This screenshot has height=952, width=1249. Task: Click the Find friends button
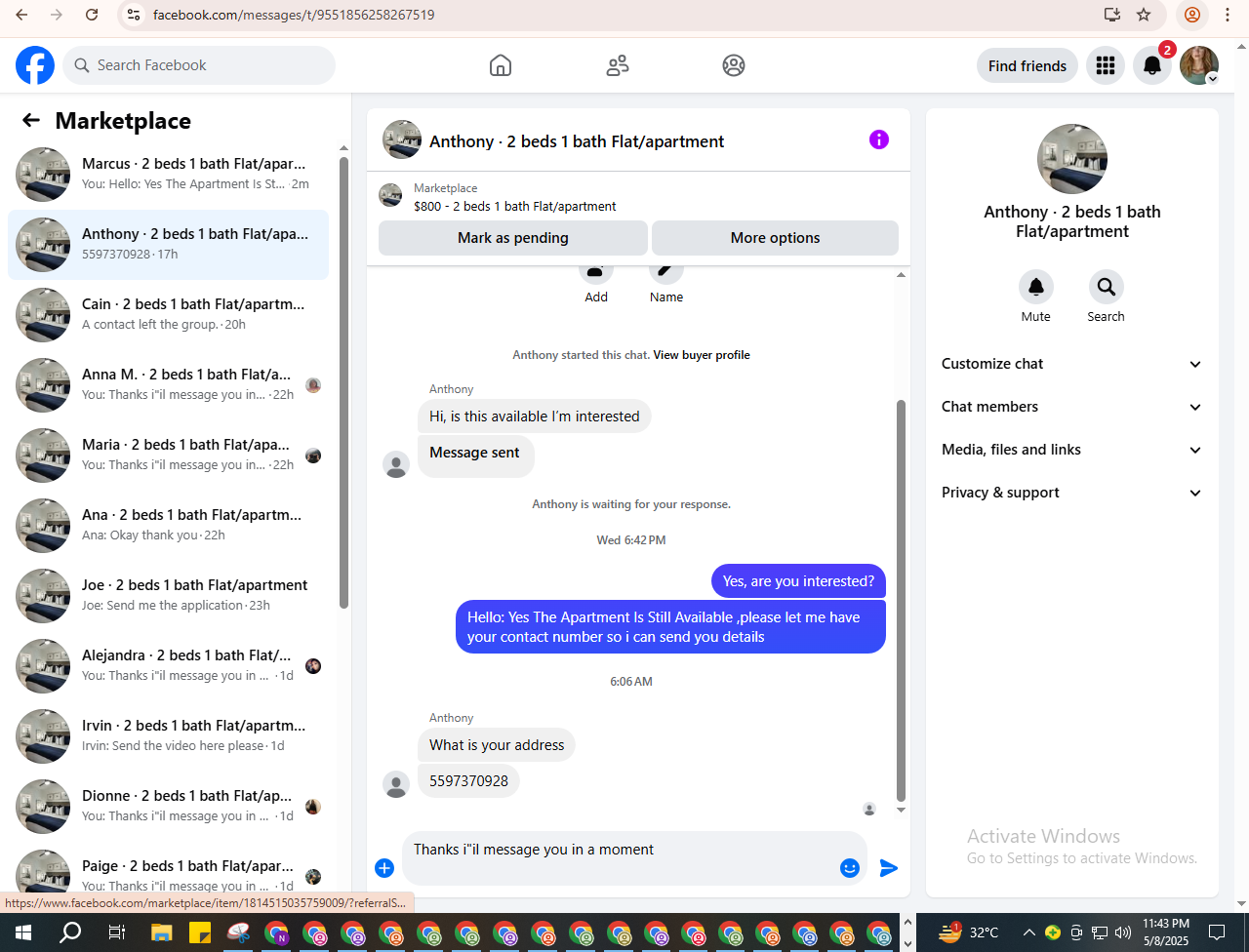[1027, 65]
